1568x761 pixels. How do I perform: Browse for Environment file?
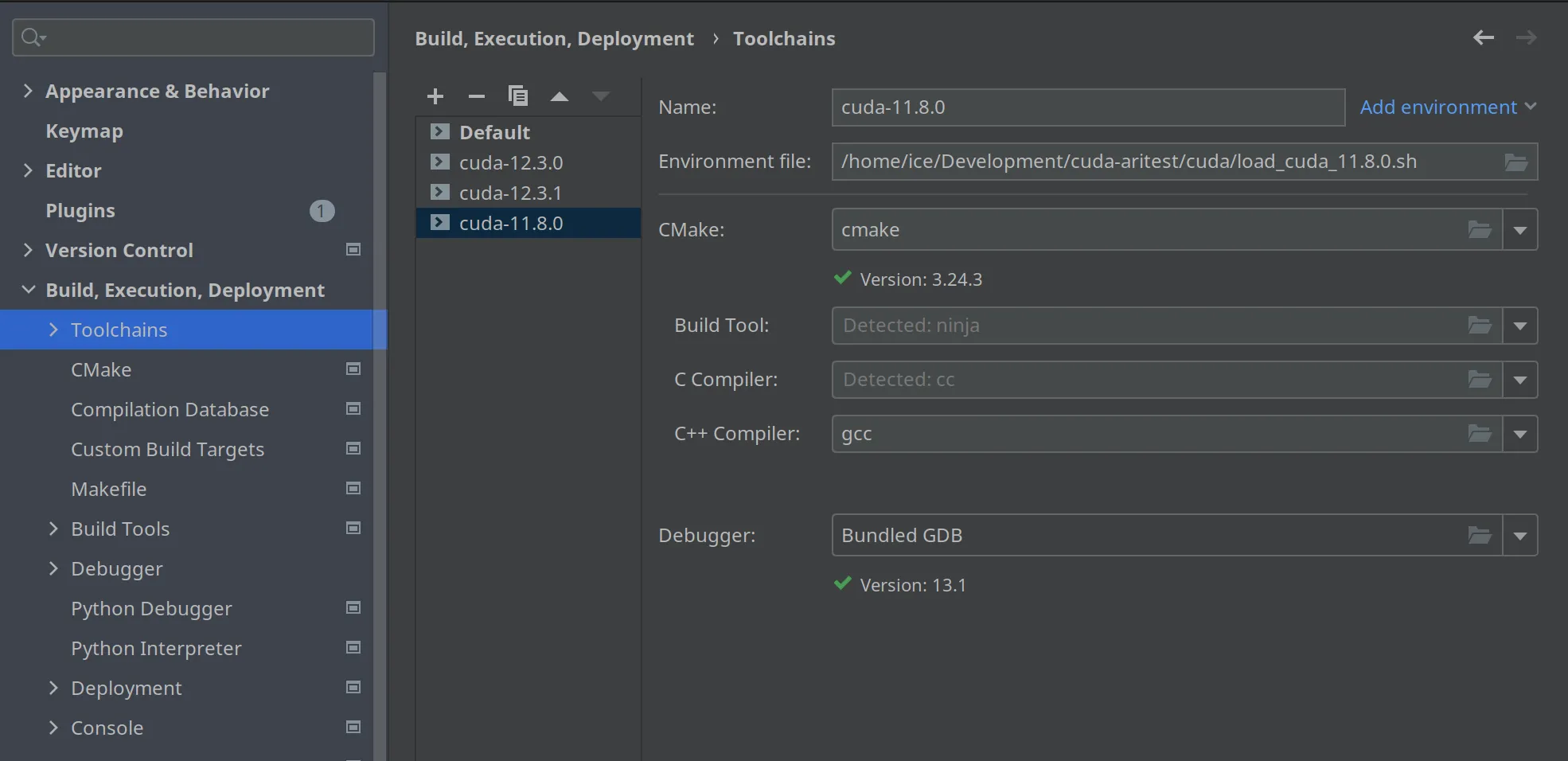[1515, 162]
